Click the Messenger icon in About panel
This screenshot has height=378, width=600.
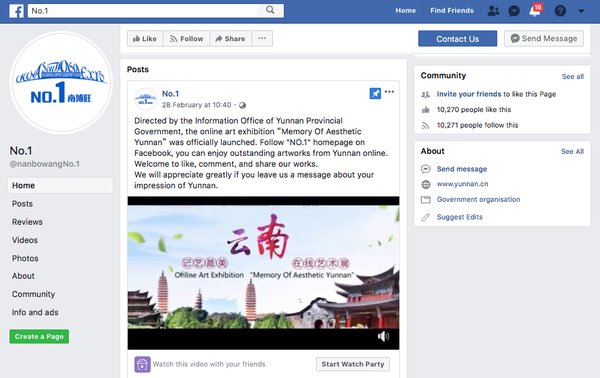tap(426, 169)
